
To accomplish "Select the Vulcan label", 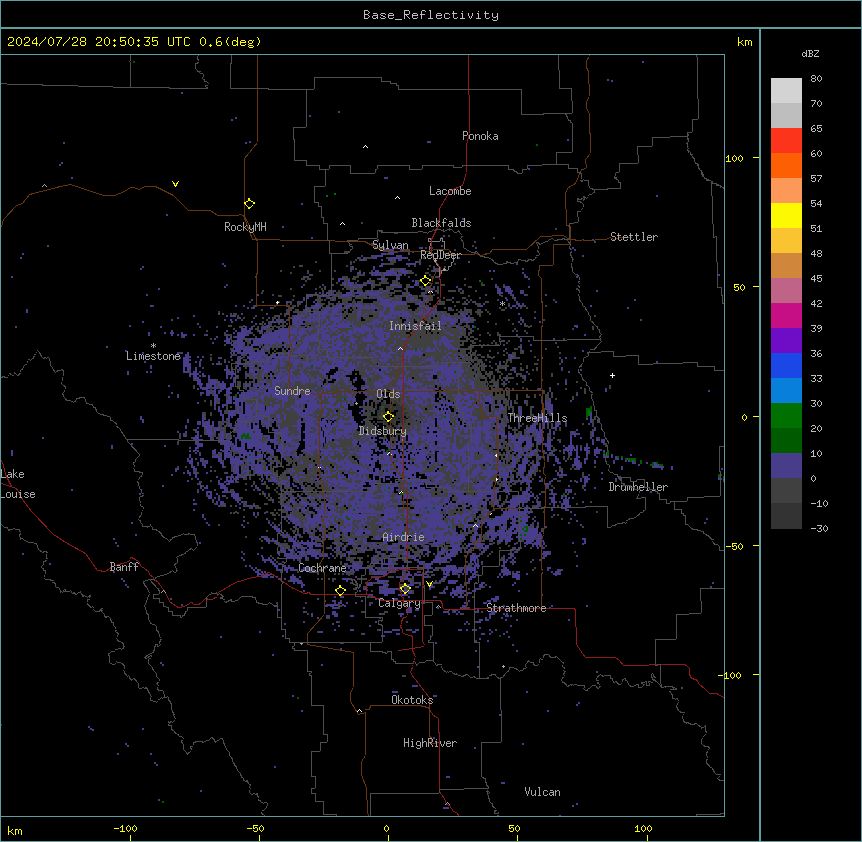I will pos(543,792).
